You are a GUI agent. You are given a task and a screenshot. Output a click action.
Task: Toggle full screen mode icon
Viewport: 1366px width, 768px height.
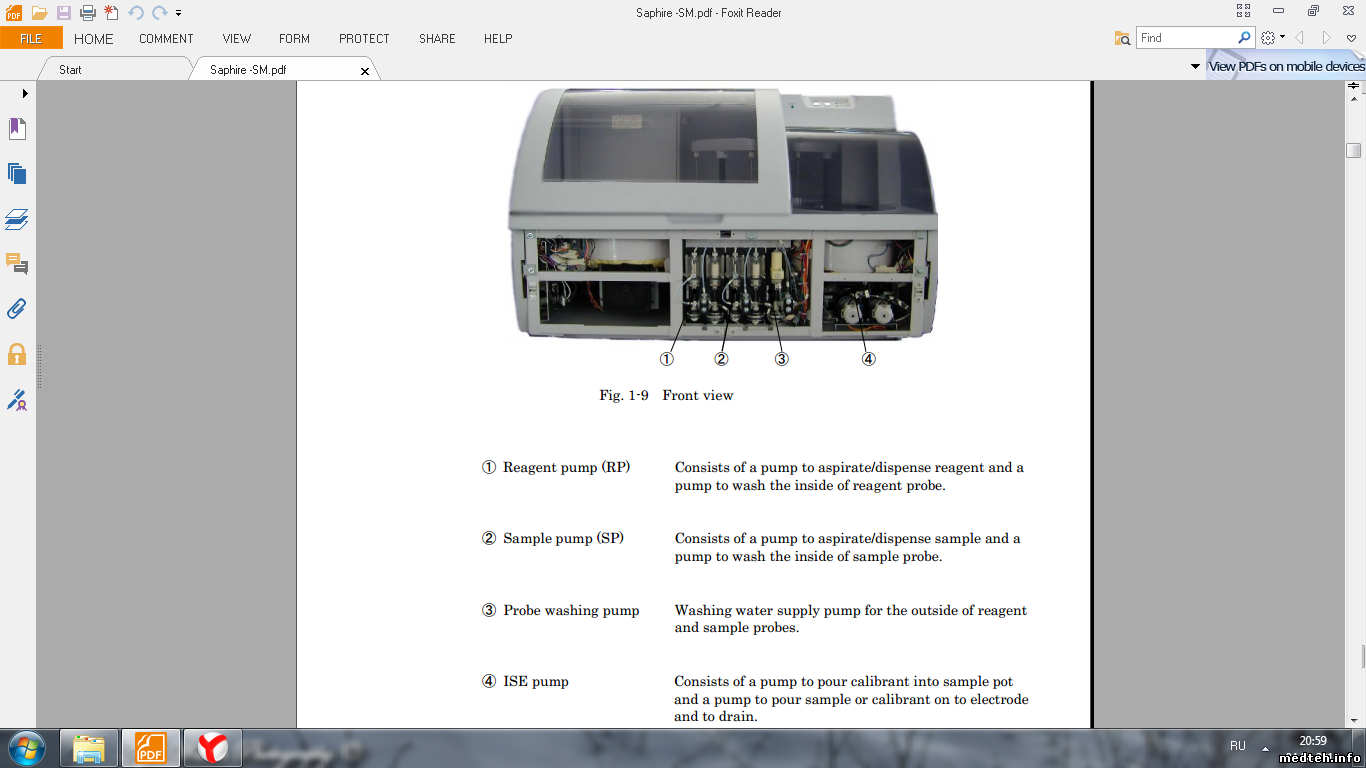[x=1243, y=11]
